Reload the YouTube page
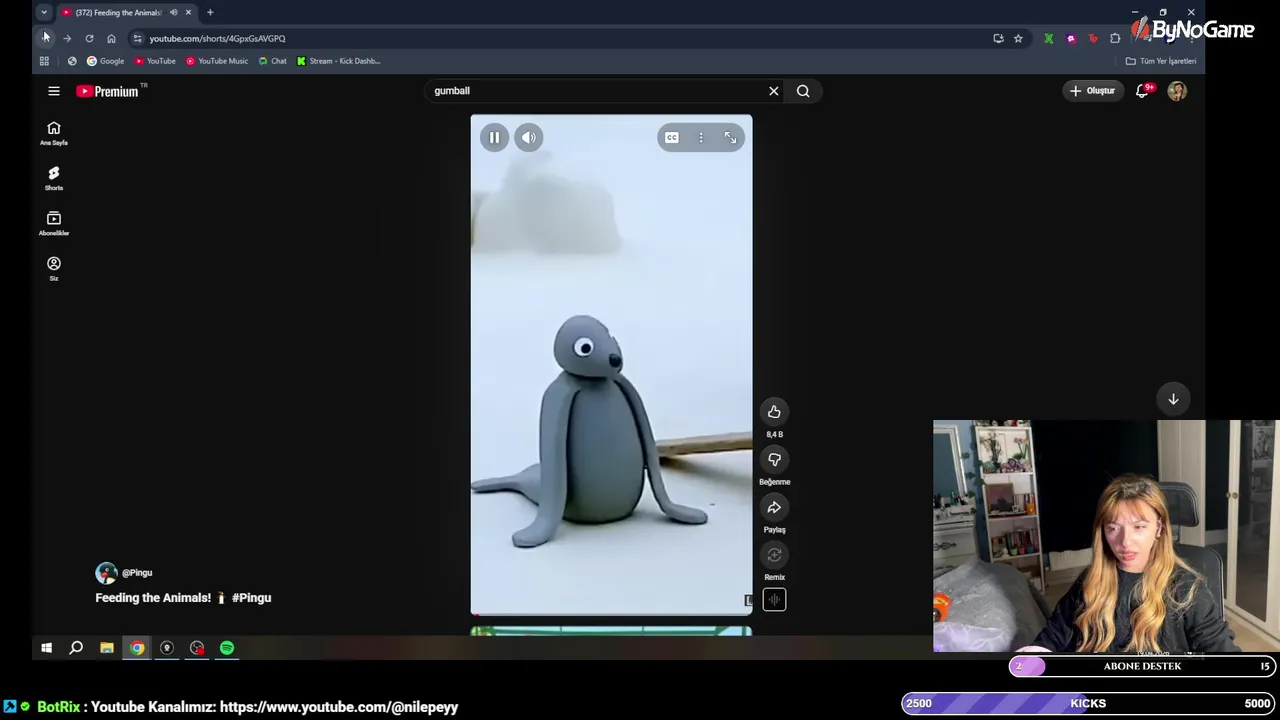 pos(89,38)
